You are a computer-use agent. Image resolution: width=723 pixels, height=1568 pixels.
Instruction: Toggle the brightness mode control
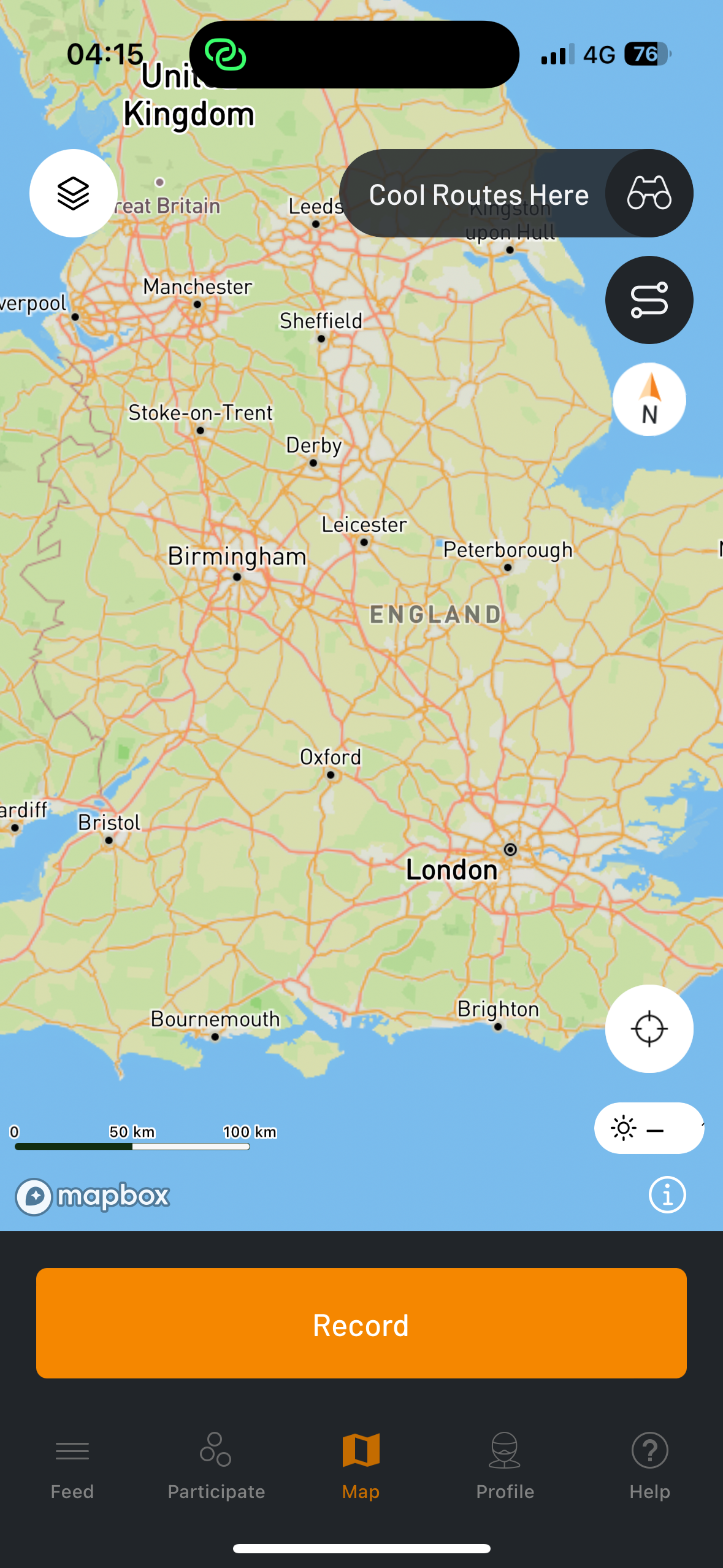click(x=649, y=1128)
